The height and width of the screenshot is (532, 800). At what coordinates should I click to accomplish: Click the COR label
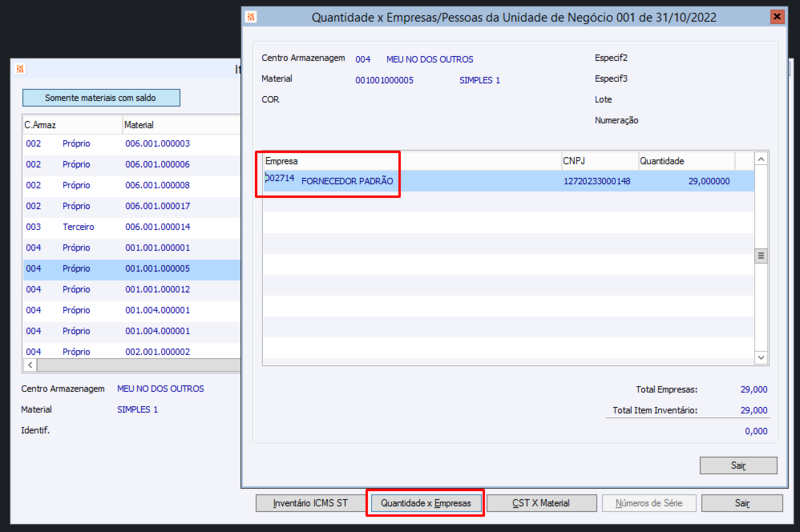coord(270,100)
